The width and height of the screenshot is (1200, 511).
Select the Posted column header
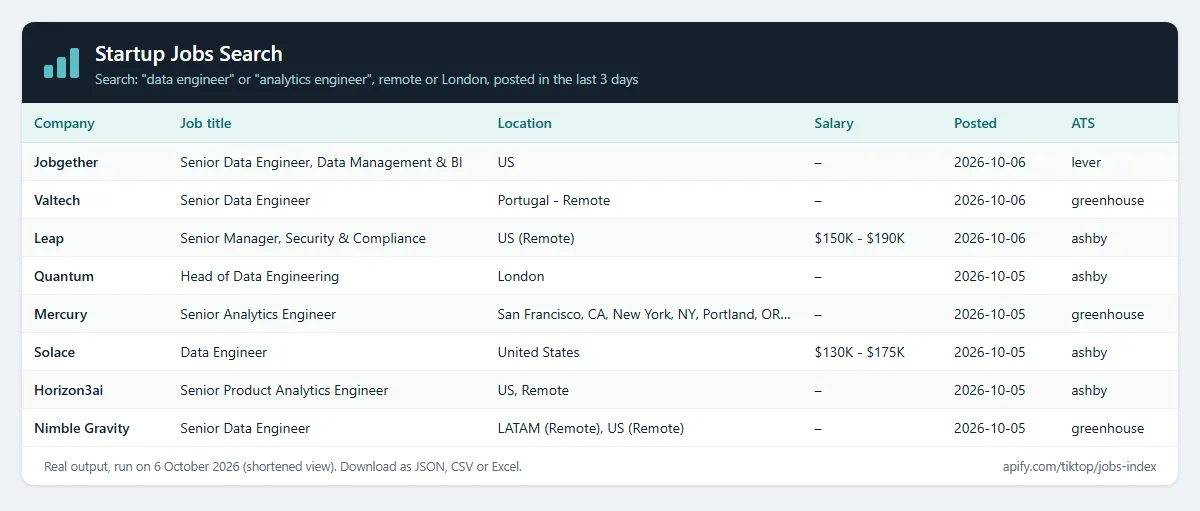[975, 124]
